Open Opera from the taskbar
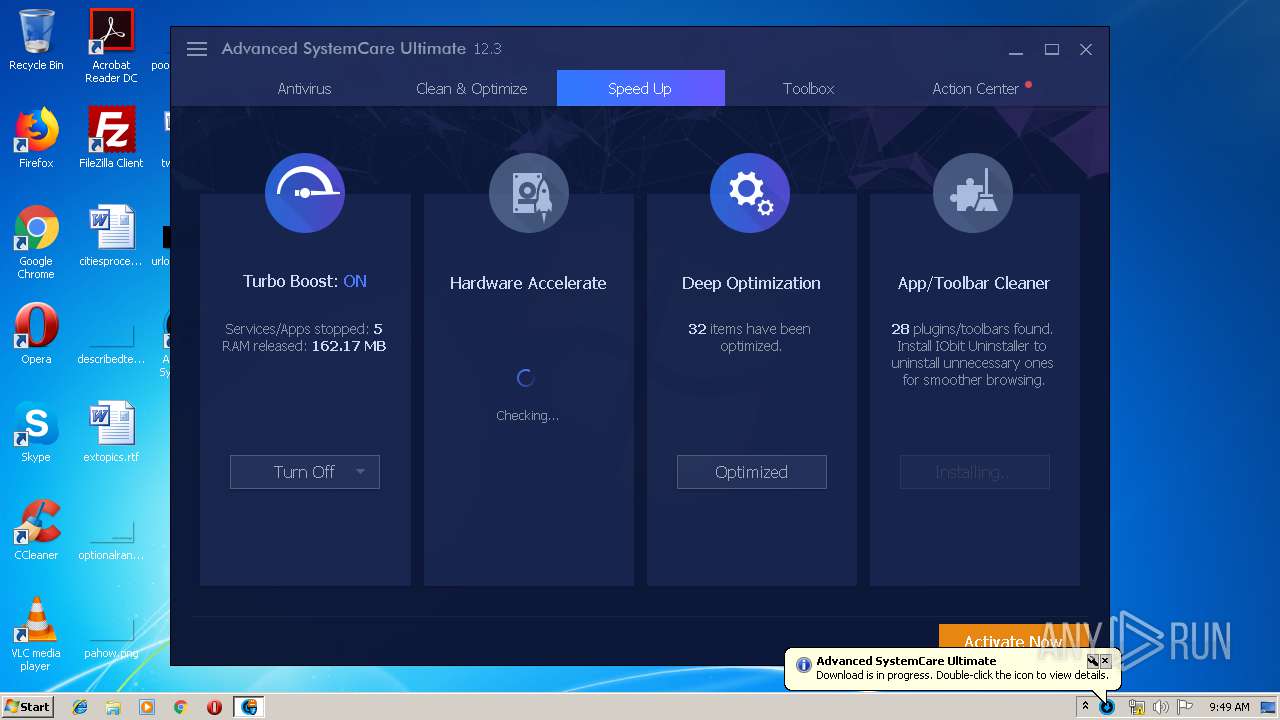This screenshot has height=720, width=1280. (214, 707)
